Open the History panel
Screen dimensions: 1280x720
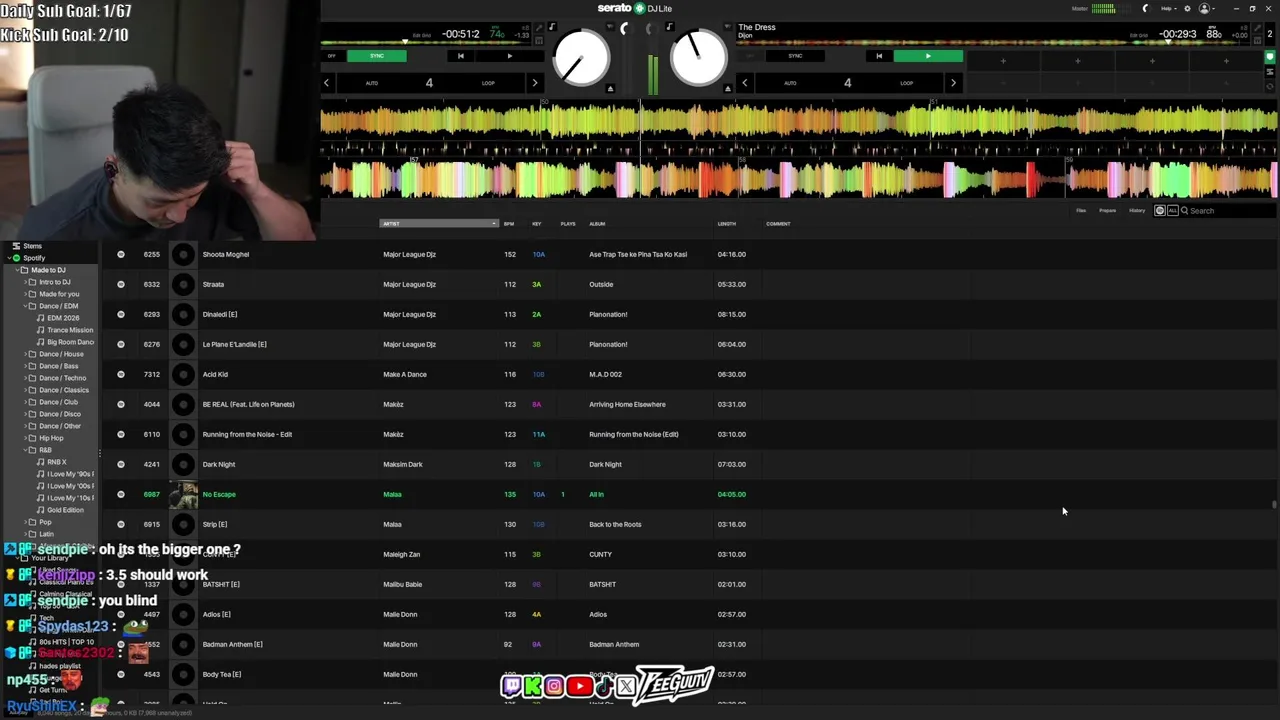pos(1137,211)
